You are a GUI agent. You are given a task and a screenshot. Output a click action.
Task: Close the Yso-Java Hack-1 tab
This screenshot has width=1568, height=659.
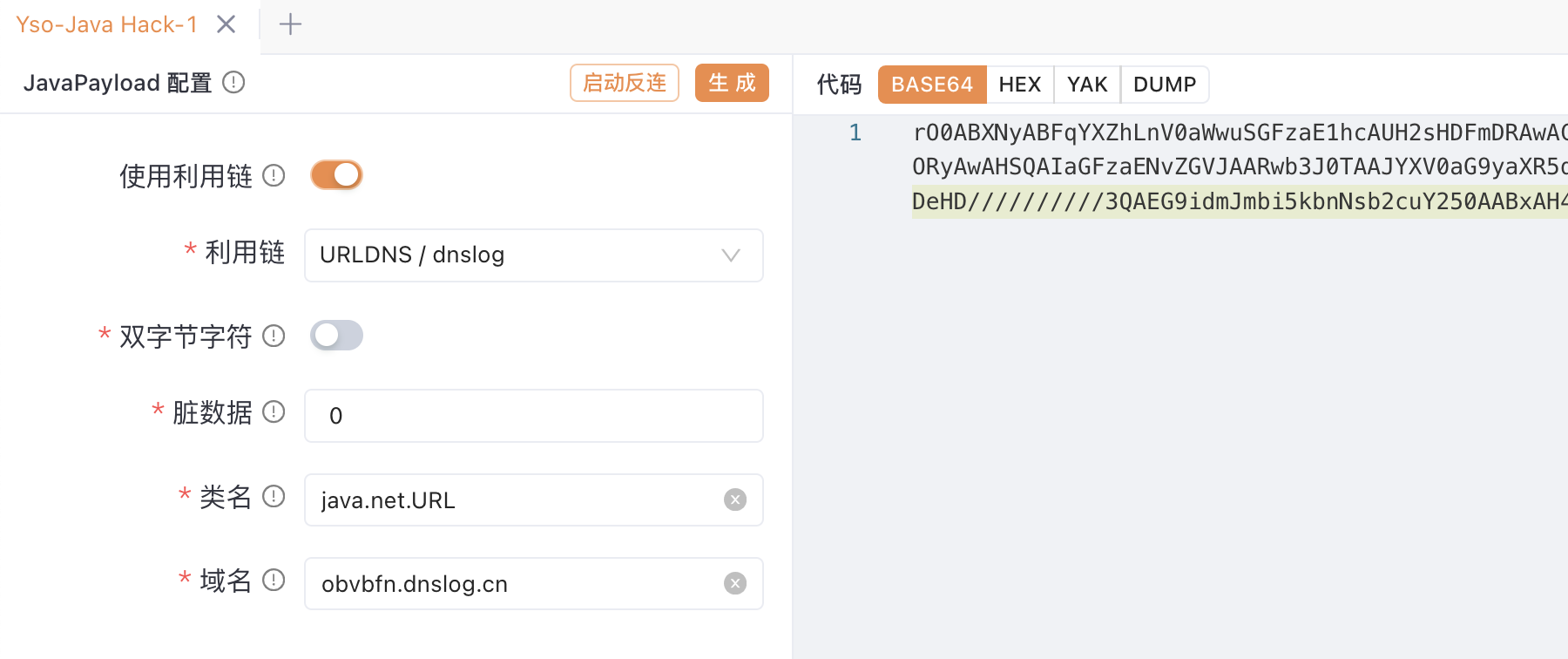[226, 24]
